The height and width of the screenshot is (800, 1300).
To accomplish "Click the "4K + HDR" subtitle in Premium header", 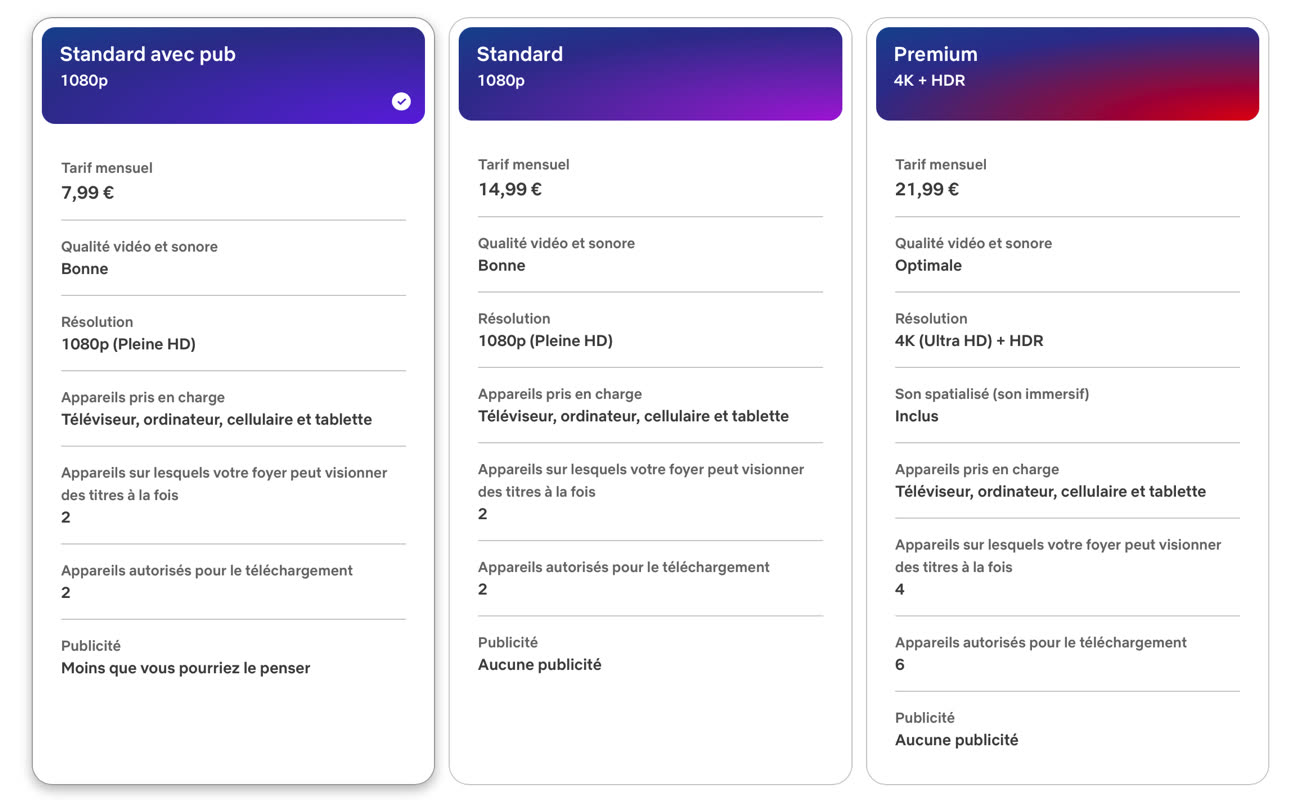I will [930, 80].
